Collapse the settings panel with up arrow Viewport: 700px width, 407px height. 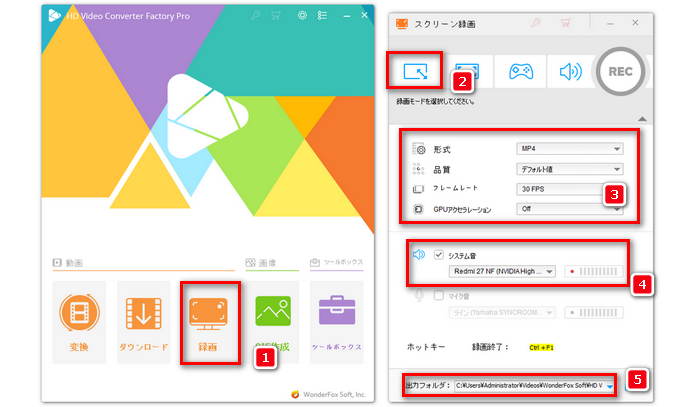point(642,119)
